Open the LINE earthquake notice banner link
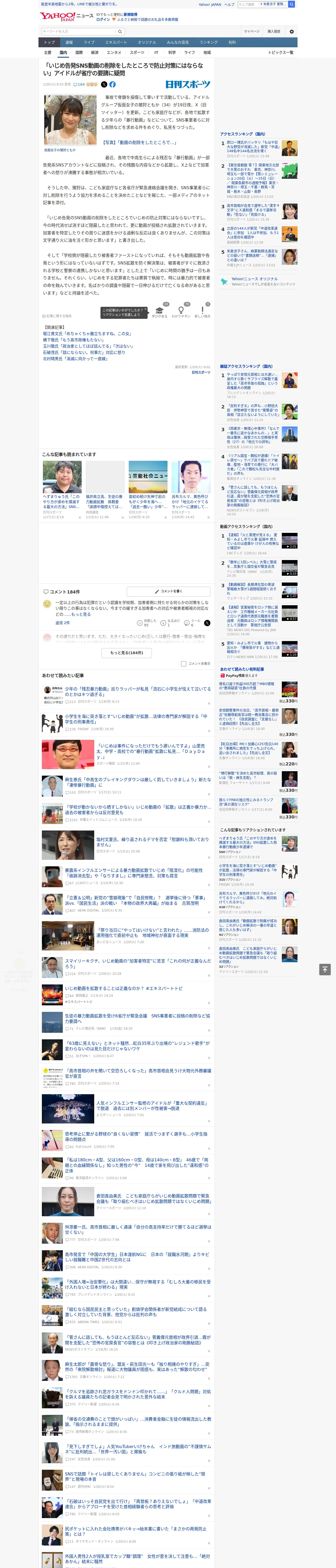The width and height of the screenshot is (336, 1568). [x=79, y=4]
